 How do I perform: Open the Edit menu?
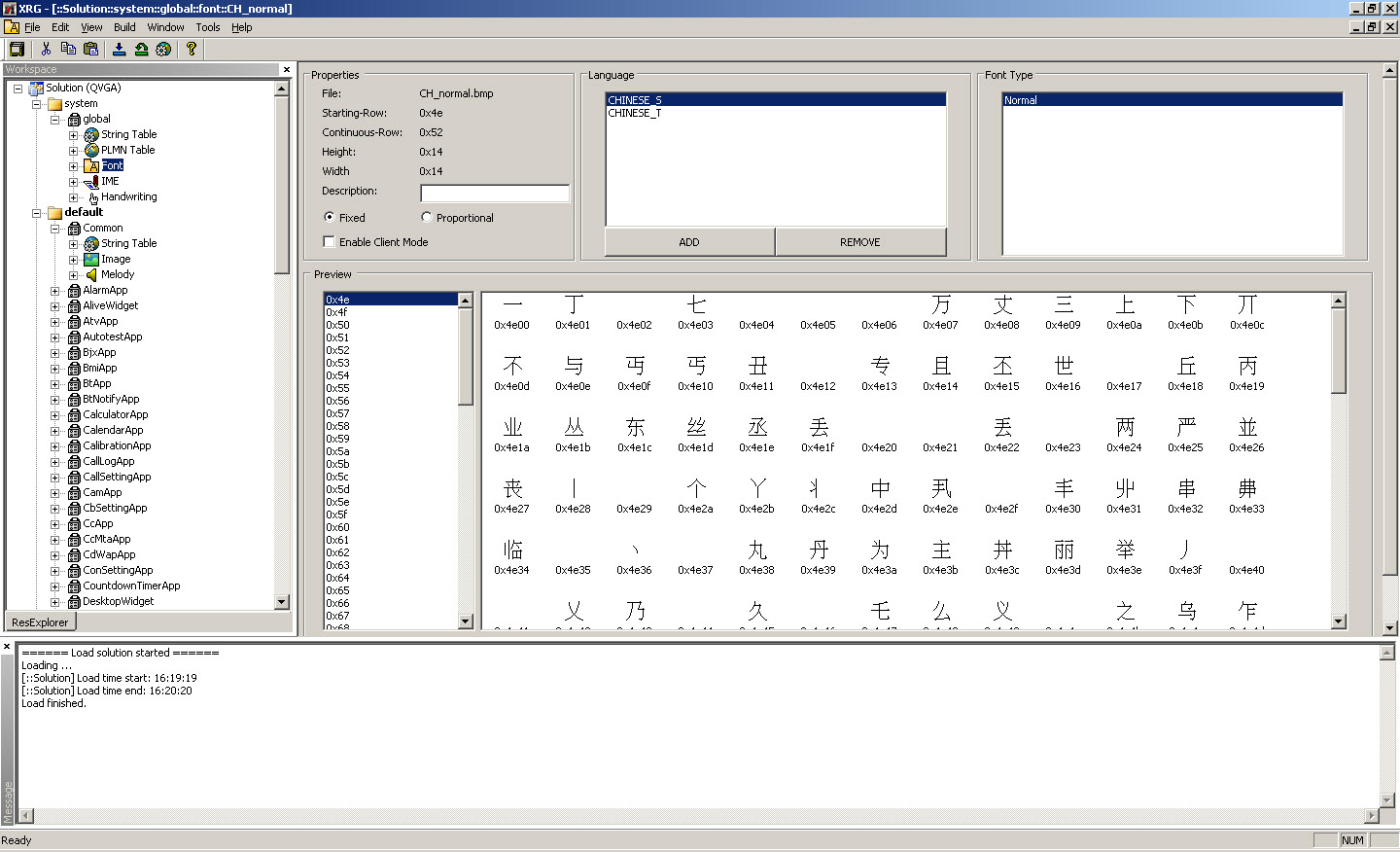coord(60,27)
